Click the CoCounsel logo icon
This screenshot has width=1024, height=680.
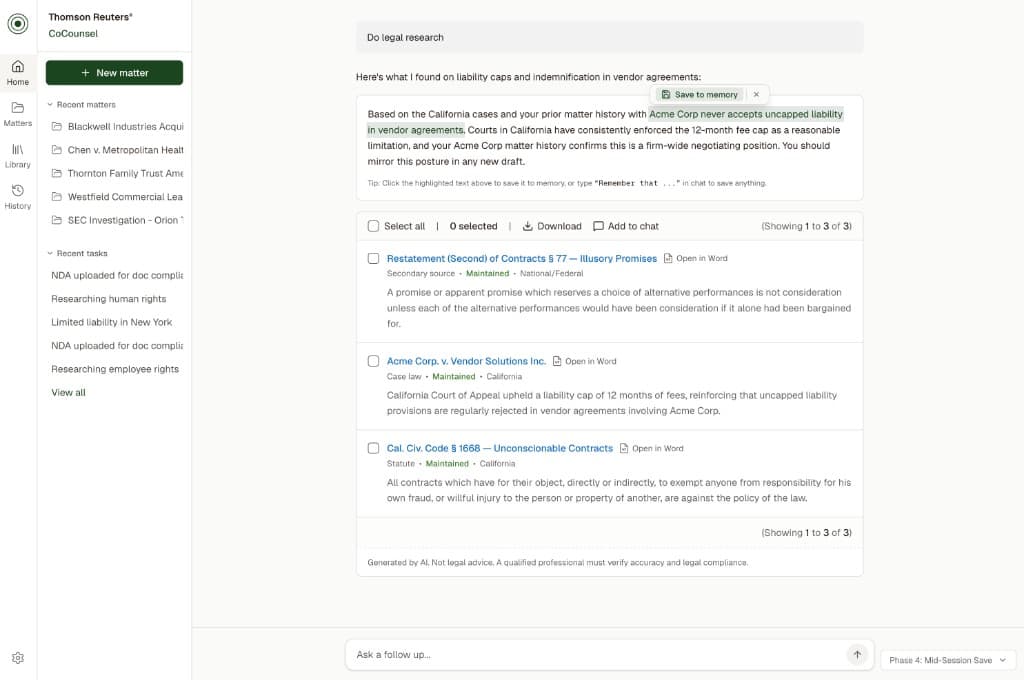click(x=18, y=24)
